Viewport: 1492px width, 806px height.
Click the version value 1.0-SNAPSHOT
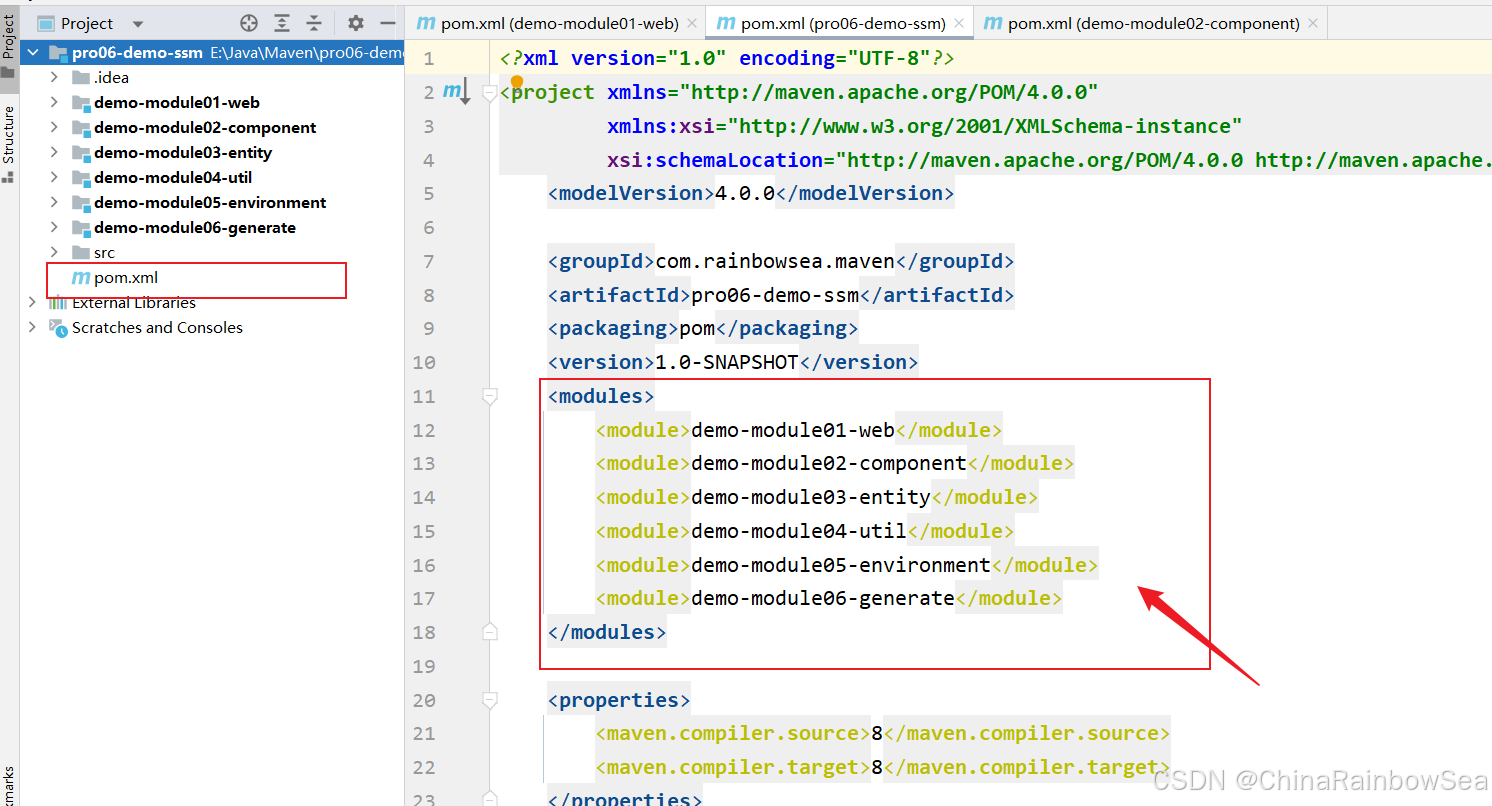point(726,362)
